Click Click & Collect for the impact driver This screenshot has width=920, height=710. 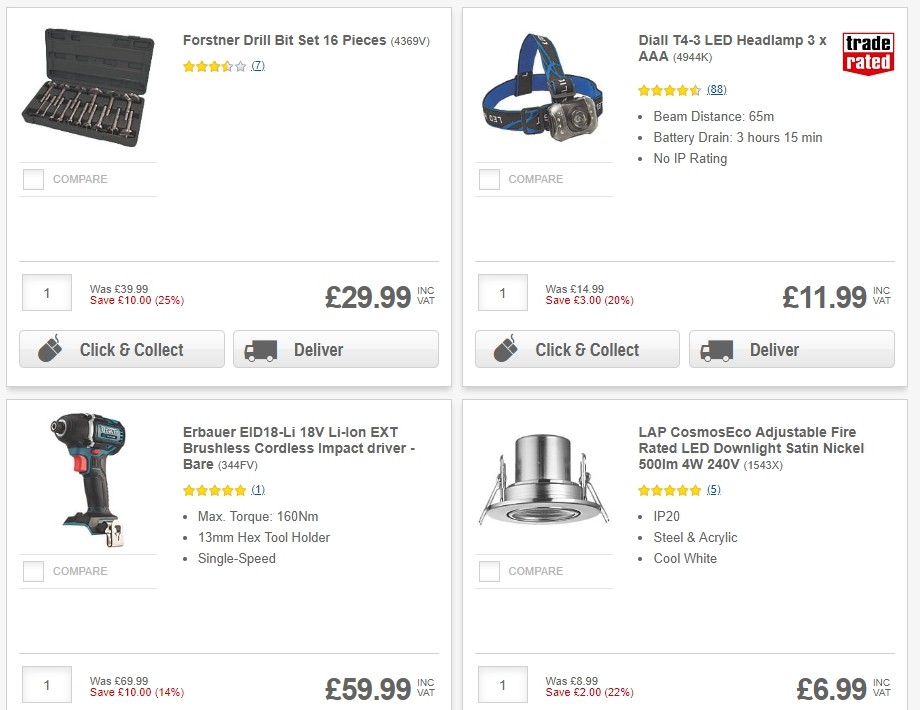coord(121,708)
